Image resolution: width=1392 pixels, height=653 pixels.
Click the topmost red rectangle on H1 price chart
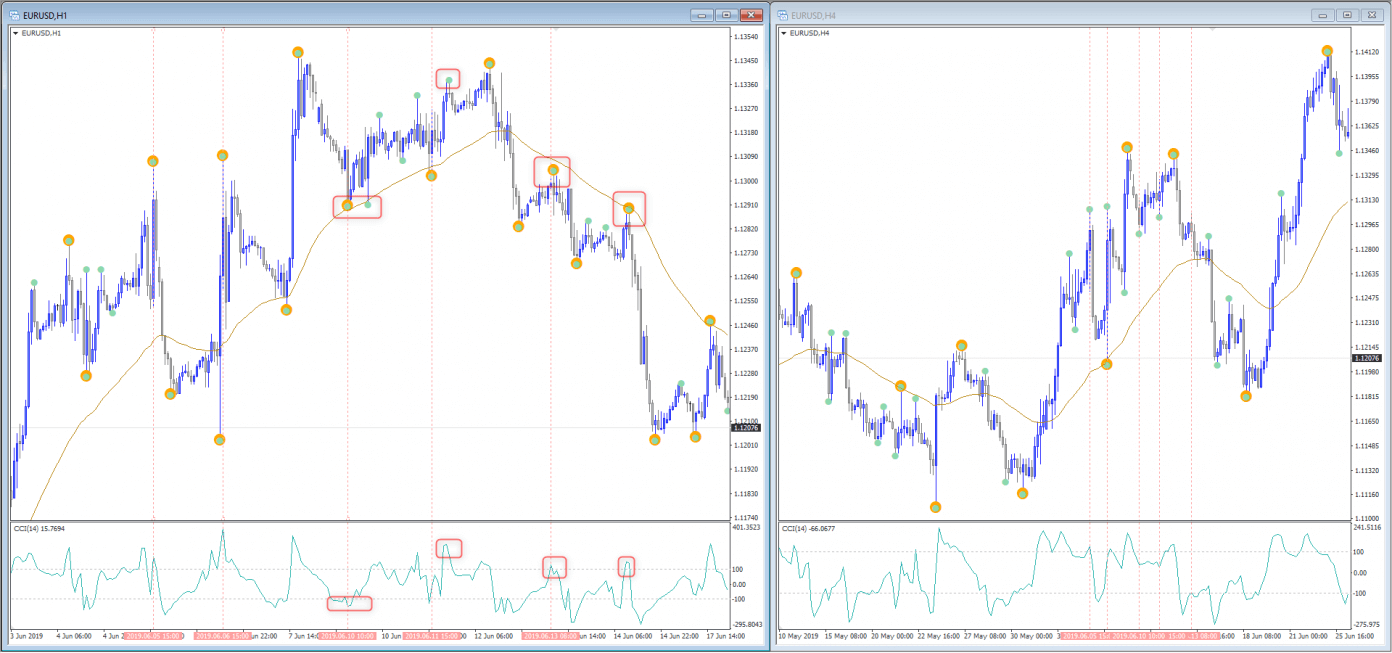coord(448,78)
